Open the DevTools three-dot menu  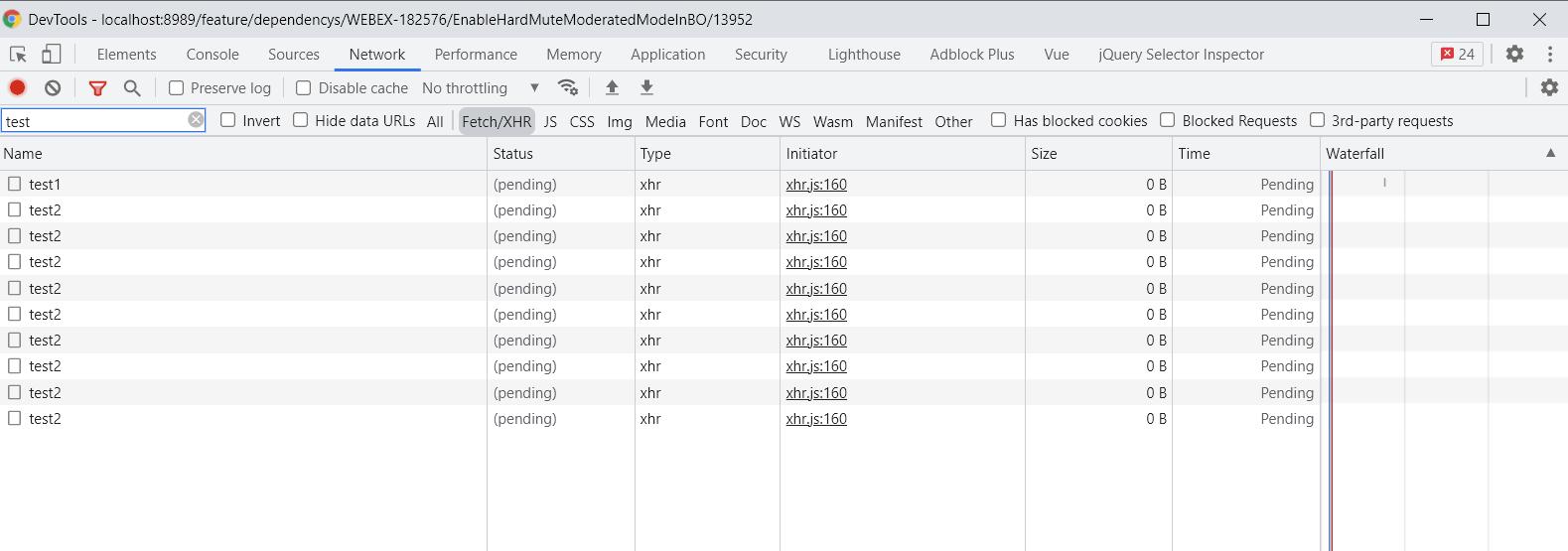click(1549, 55)
